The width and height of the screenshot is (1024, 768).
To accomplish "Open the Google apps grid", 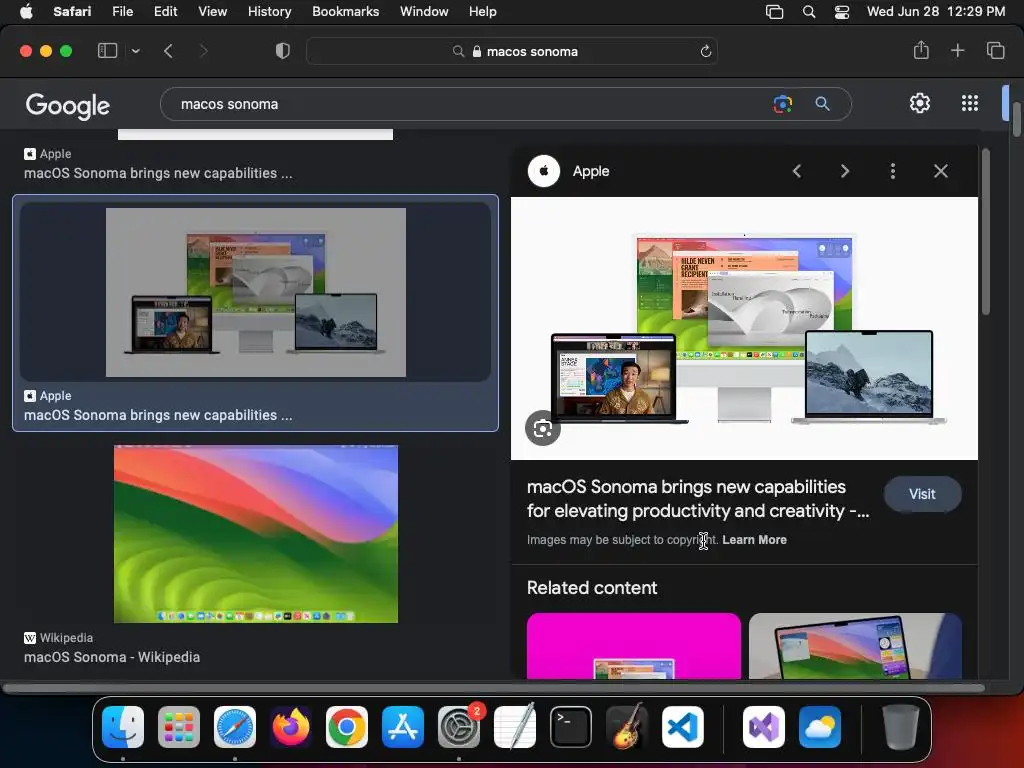I will coord(970,103).
